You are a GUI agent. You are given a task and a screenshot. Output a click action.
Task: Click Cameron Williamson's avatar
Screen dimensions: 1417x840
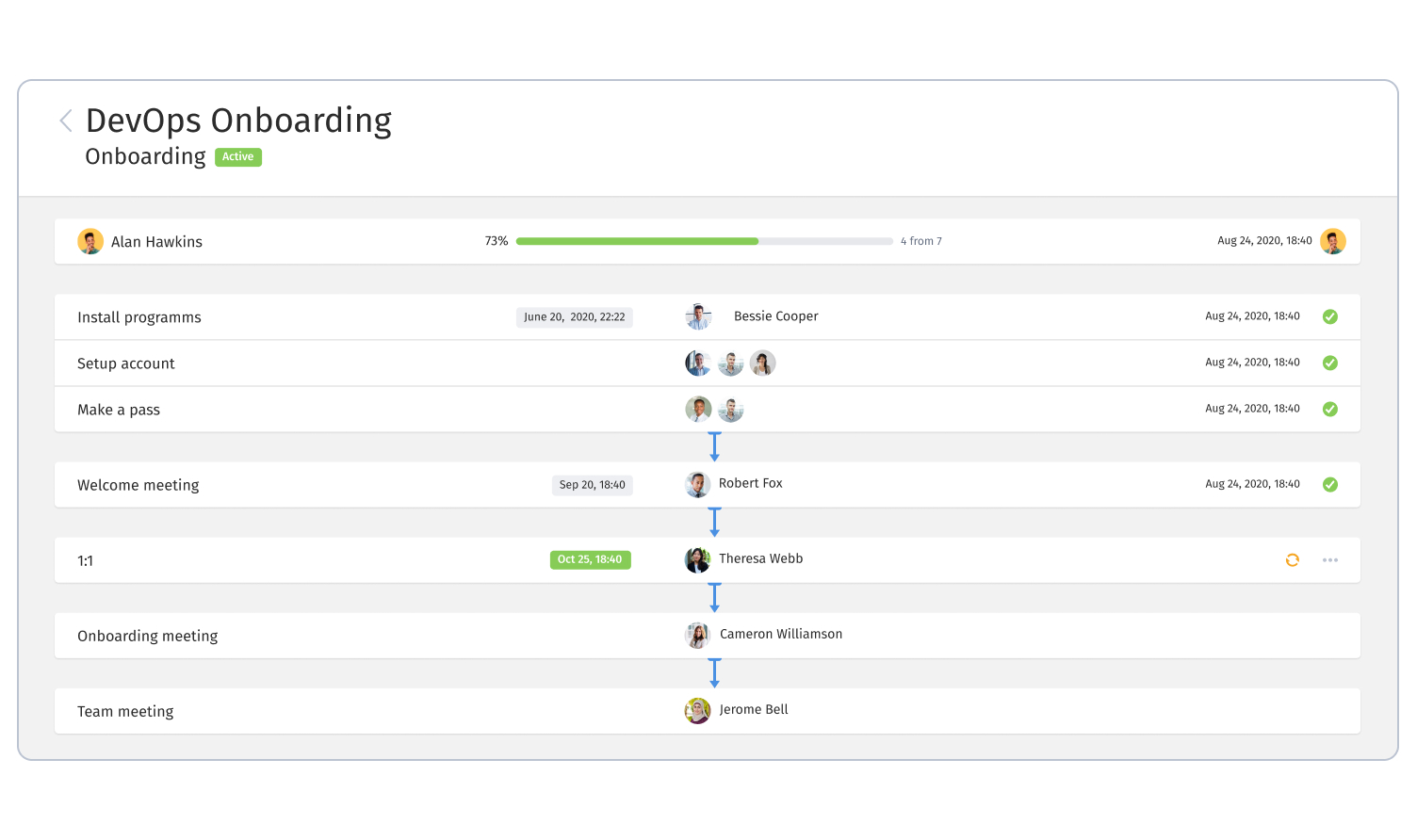(x=698, y=636)
